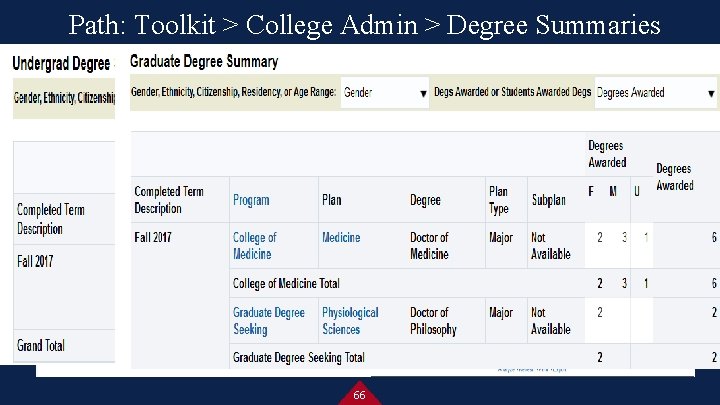The image size is (720, 405).
Task: Click the Degree column header
Action: [425, 200]
